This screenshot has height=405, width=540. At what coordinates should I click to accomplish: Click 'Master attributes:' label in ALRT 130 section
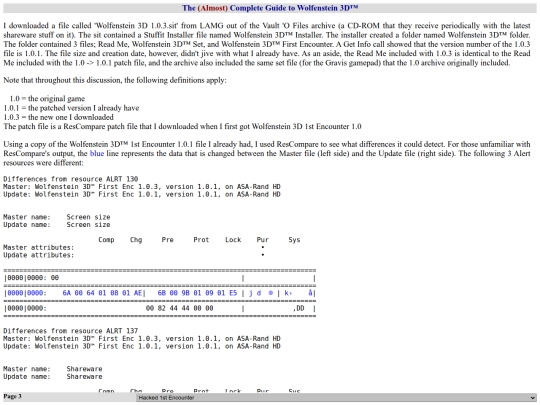[x=39, y=247]
